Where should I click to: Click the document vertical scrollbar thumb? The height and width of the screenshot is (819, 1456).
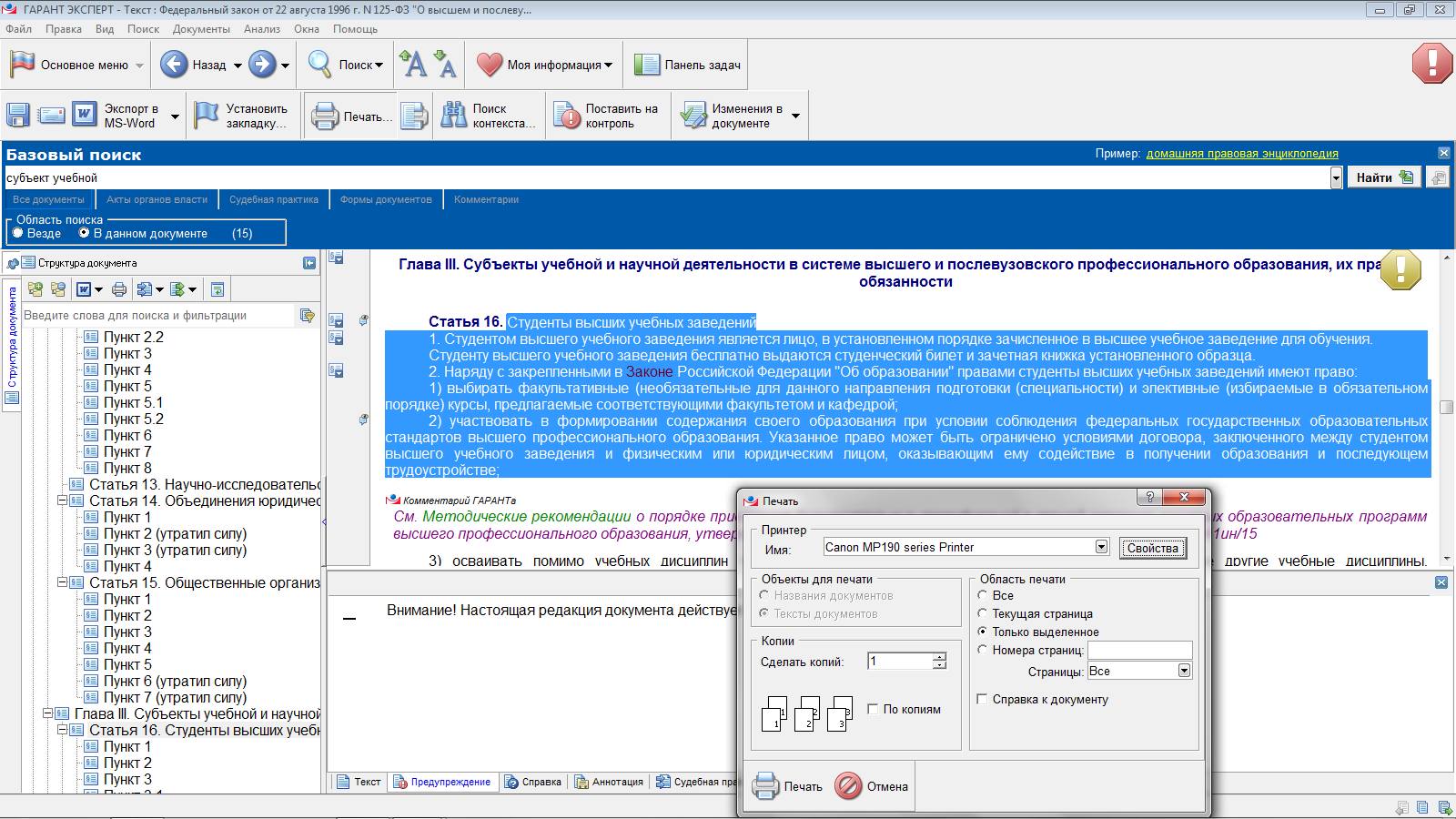click(1447, 407)
